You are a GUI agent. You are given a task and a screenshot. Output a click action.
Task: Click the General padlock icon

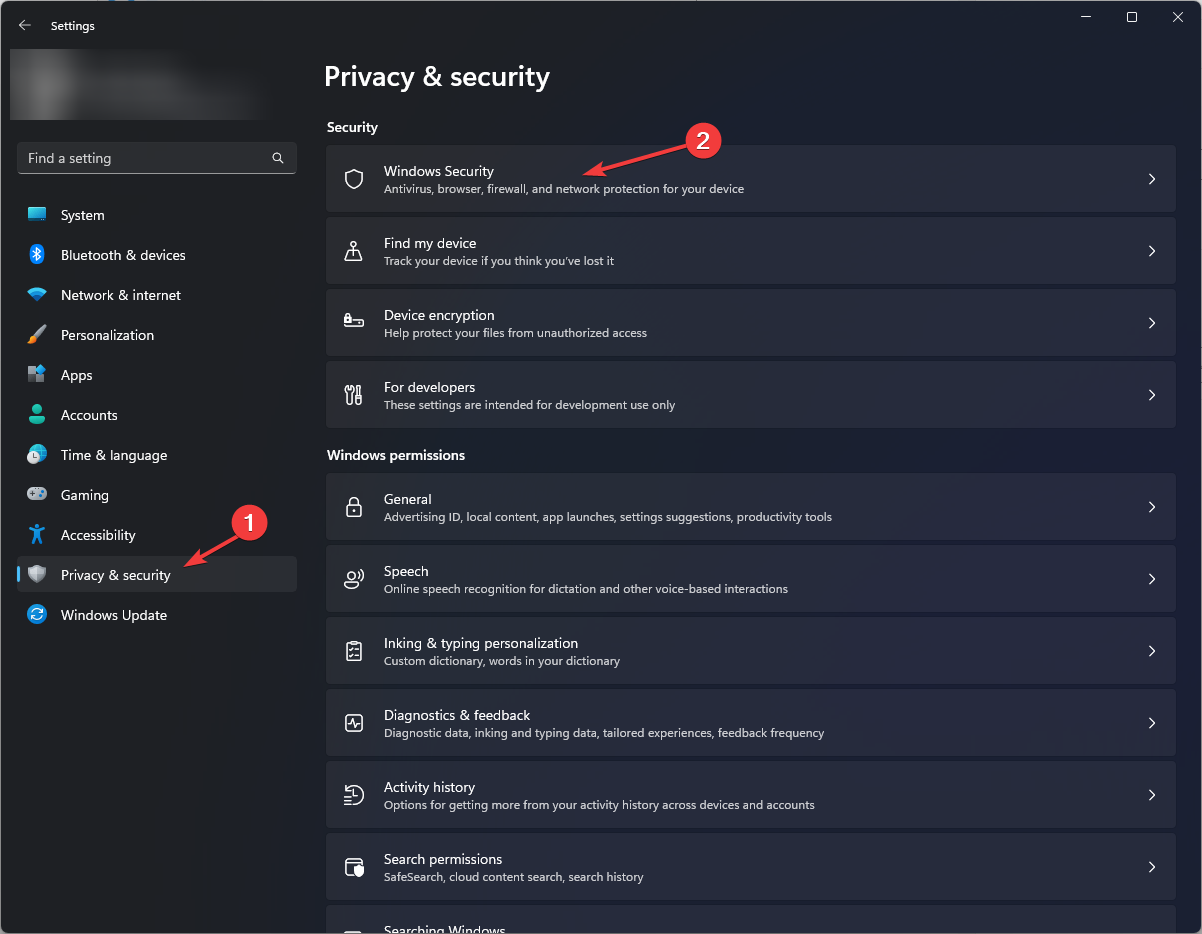[354, 507]
